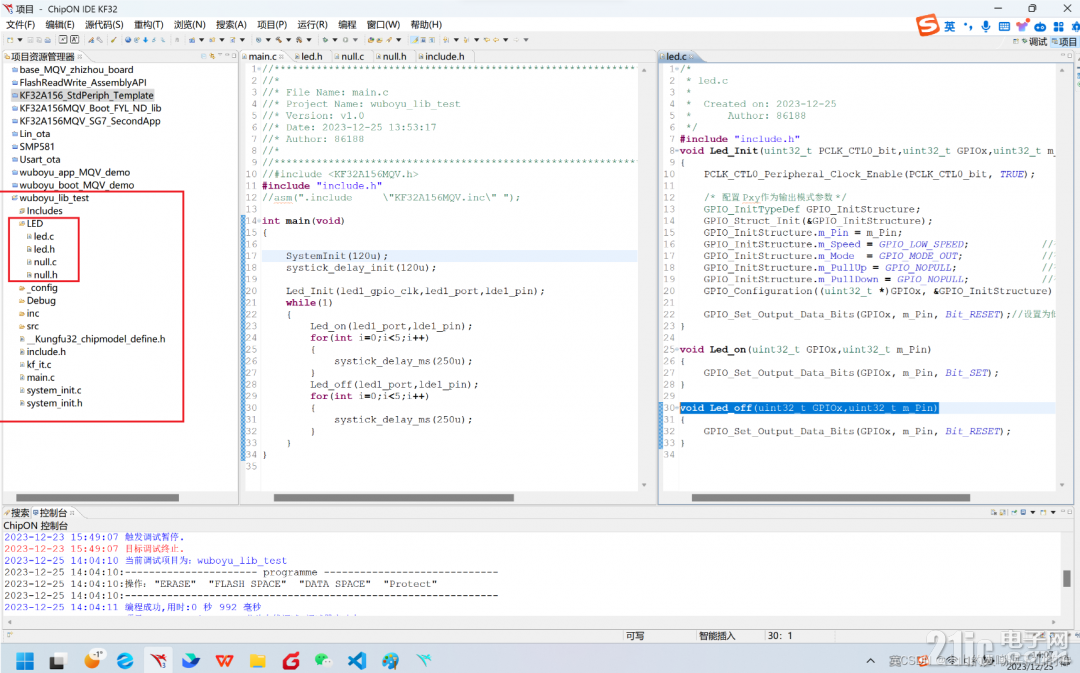The image size is (1080, 673).
Task: Click the ChipON IDE taskbar icon
Action: [158, 661]
